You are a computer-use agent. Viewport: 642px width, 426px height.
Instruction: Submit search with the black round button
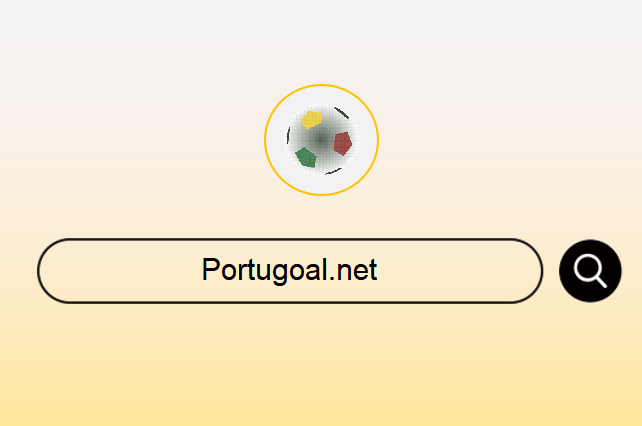(x=590, y=271)
